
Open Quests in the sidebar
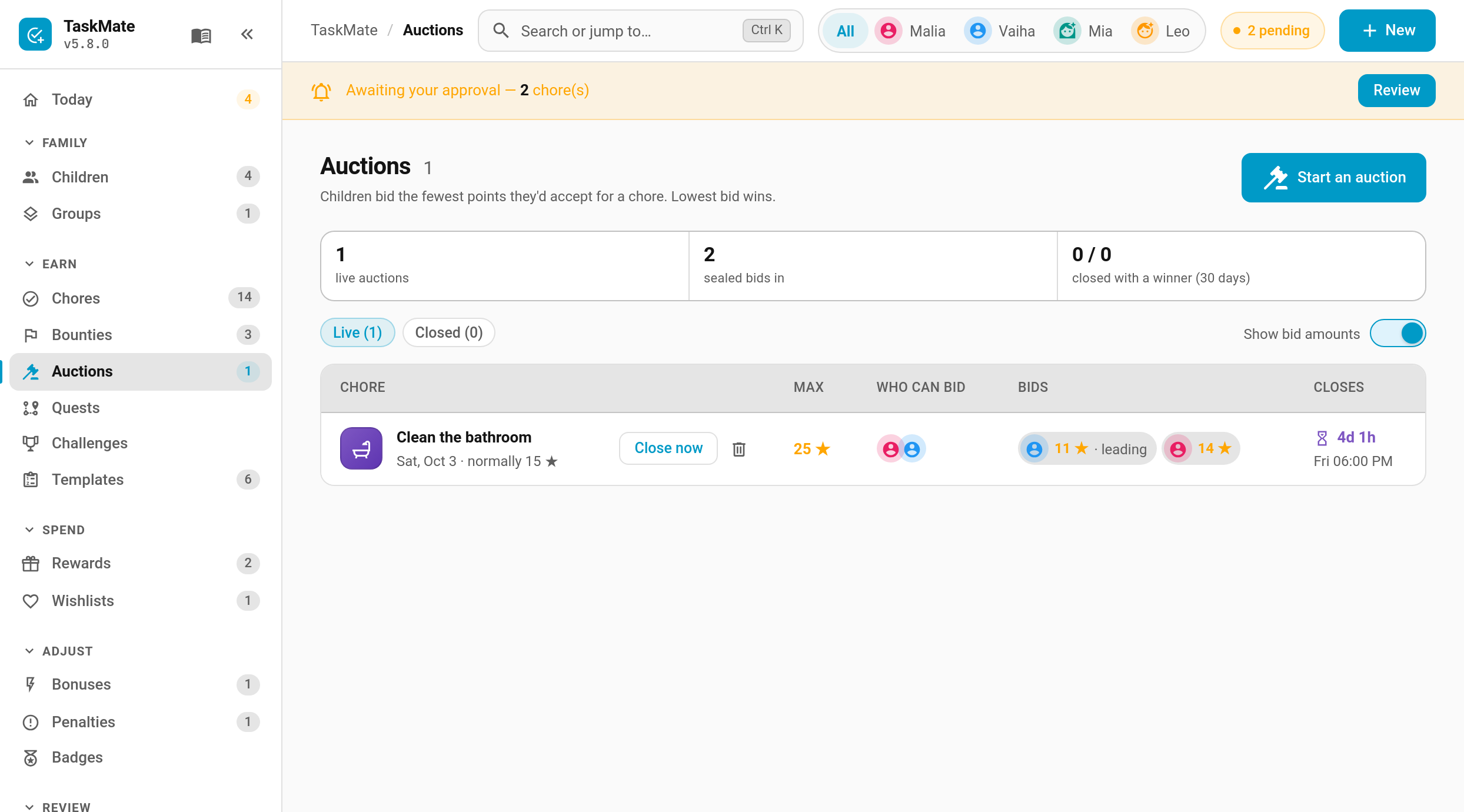[x=141, y=408]
